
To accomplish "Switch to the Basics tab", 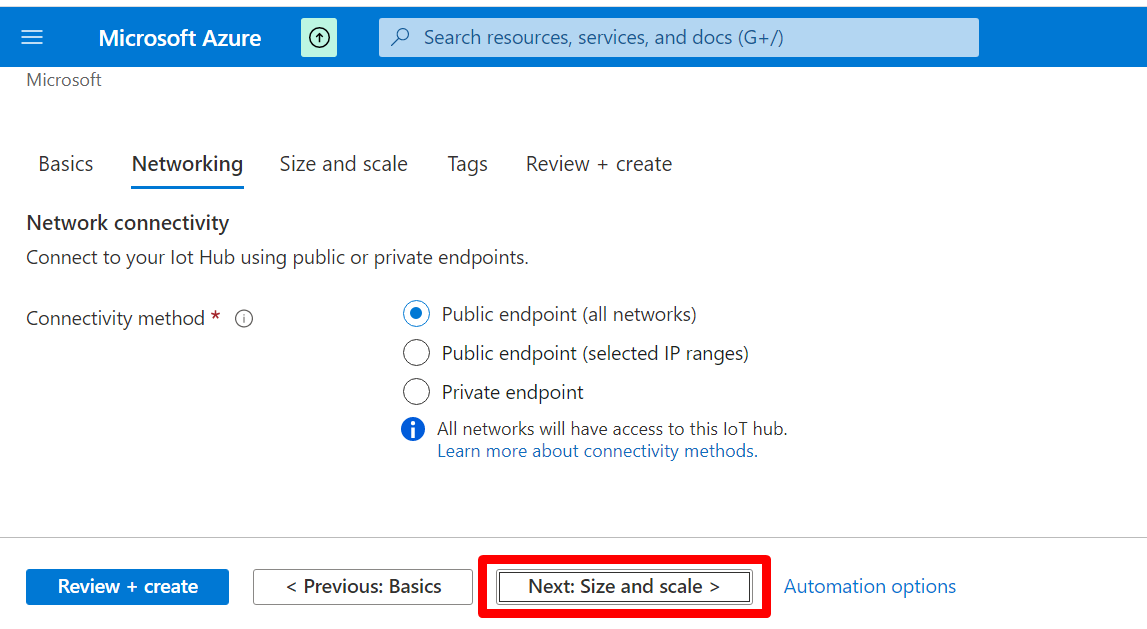I will pyautogui.click(x=66, y=164).
